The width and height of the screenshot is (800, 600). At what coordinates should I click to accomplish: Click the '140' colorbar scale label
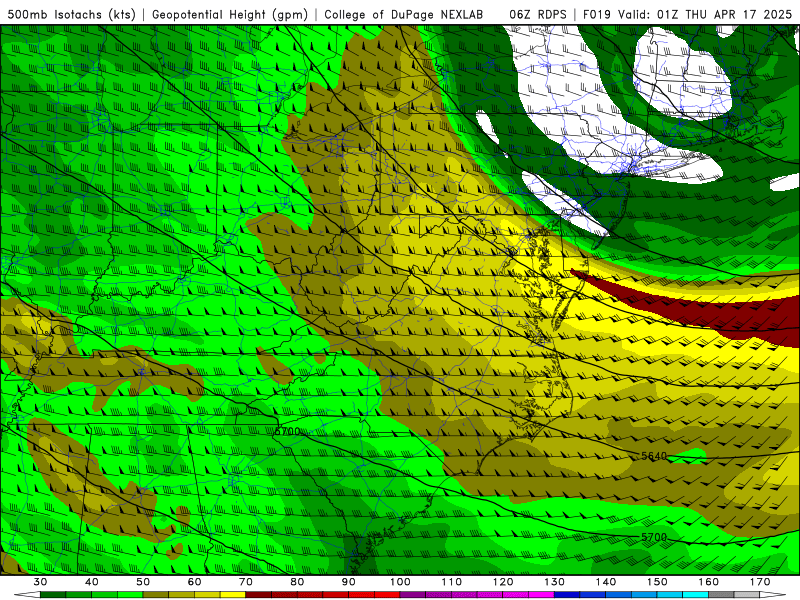click(606, 582)
